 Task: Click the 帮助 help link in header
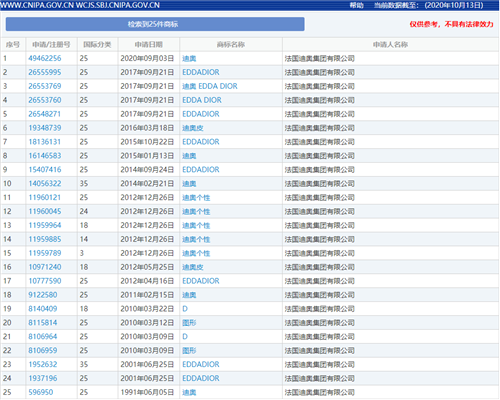pyautogui.click(x=356, y=5)
